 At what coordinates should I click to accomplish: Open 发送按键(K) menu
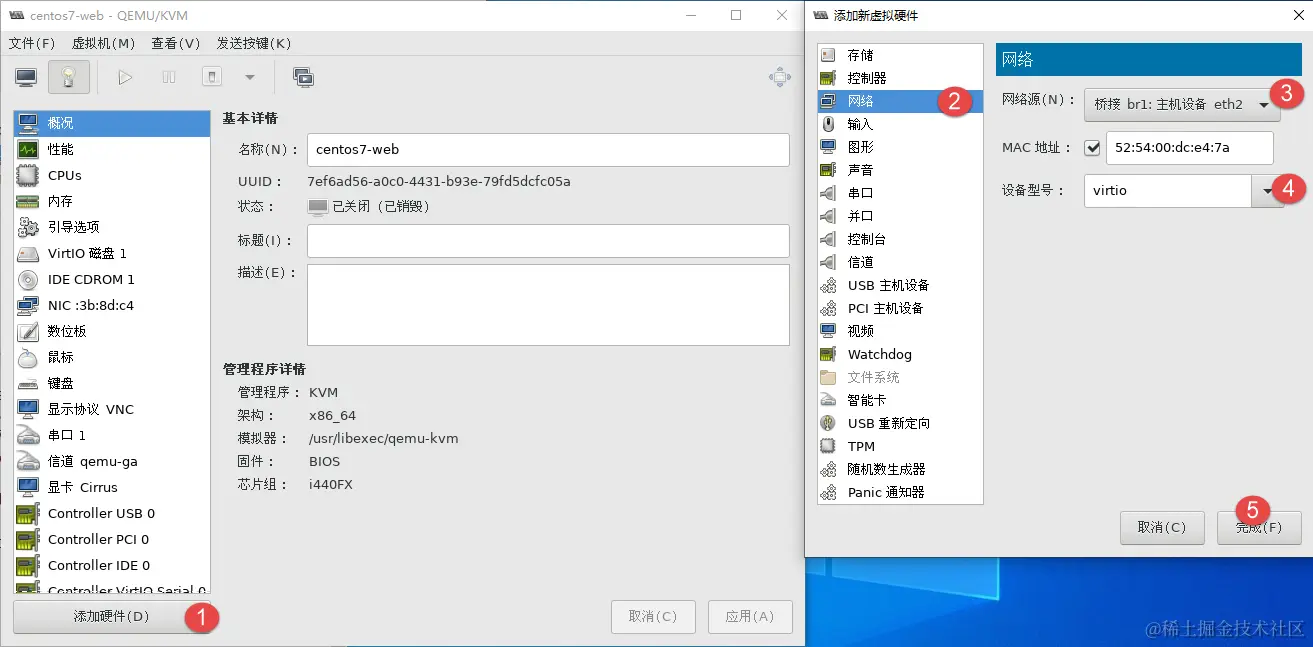coord(254,43)
